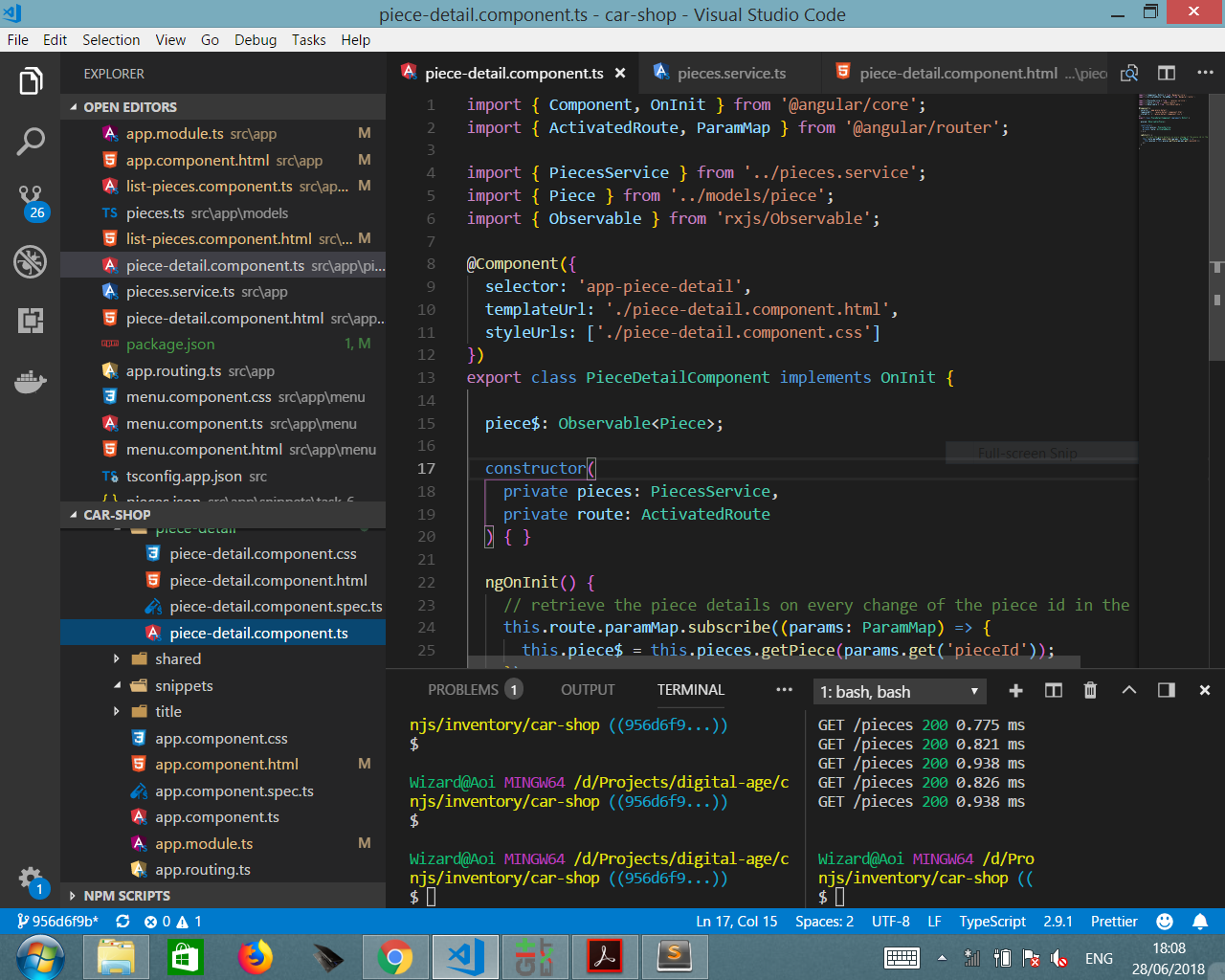Open the Extensions view icon
The width and height of the screenshot is (1225, 980).
[x=31, y=321]
